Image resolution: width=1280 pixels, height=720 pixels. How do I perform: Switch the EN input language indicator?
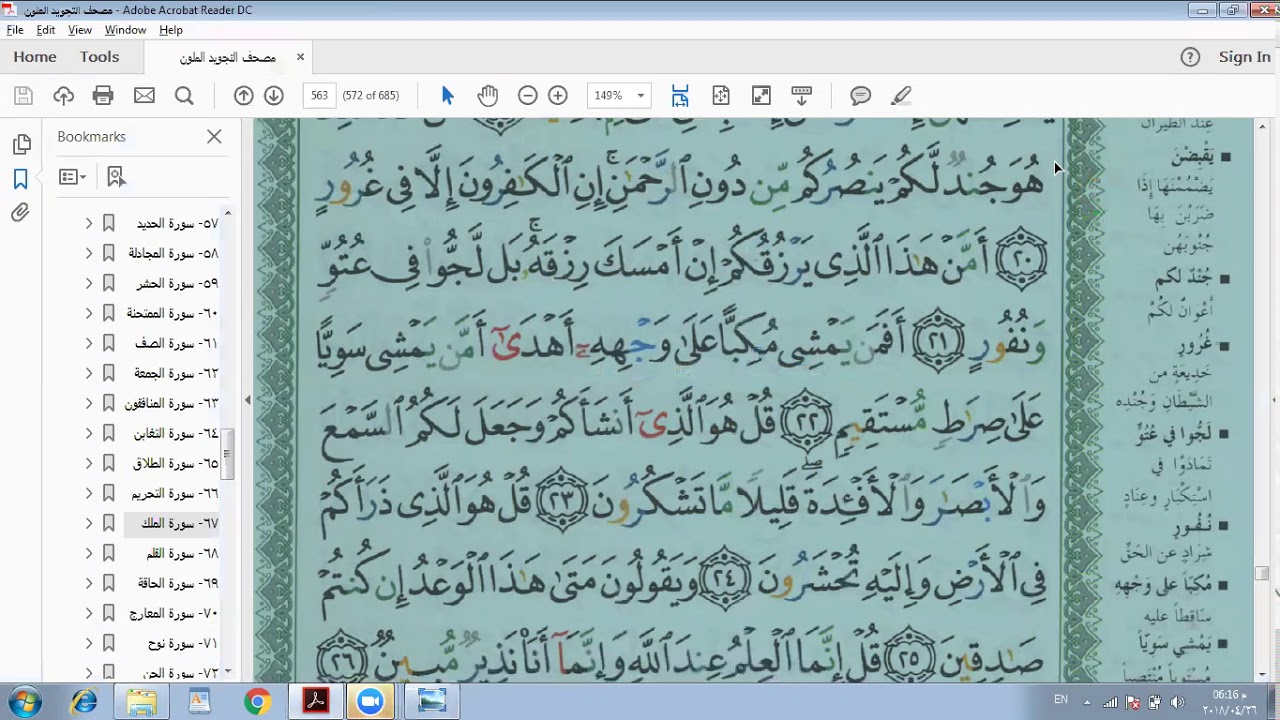[1061, 700]
